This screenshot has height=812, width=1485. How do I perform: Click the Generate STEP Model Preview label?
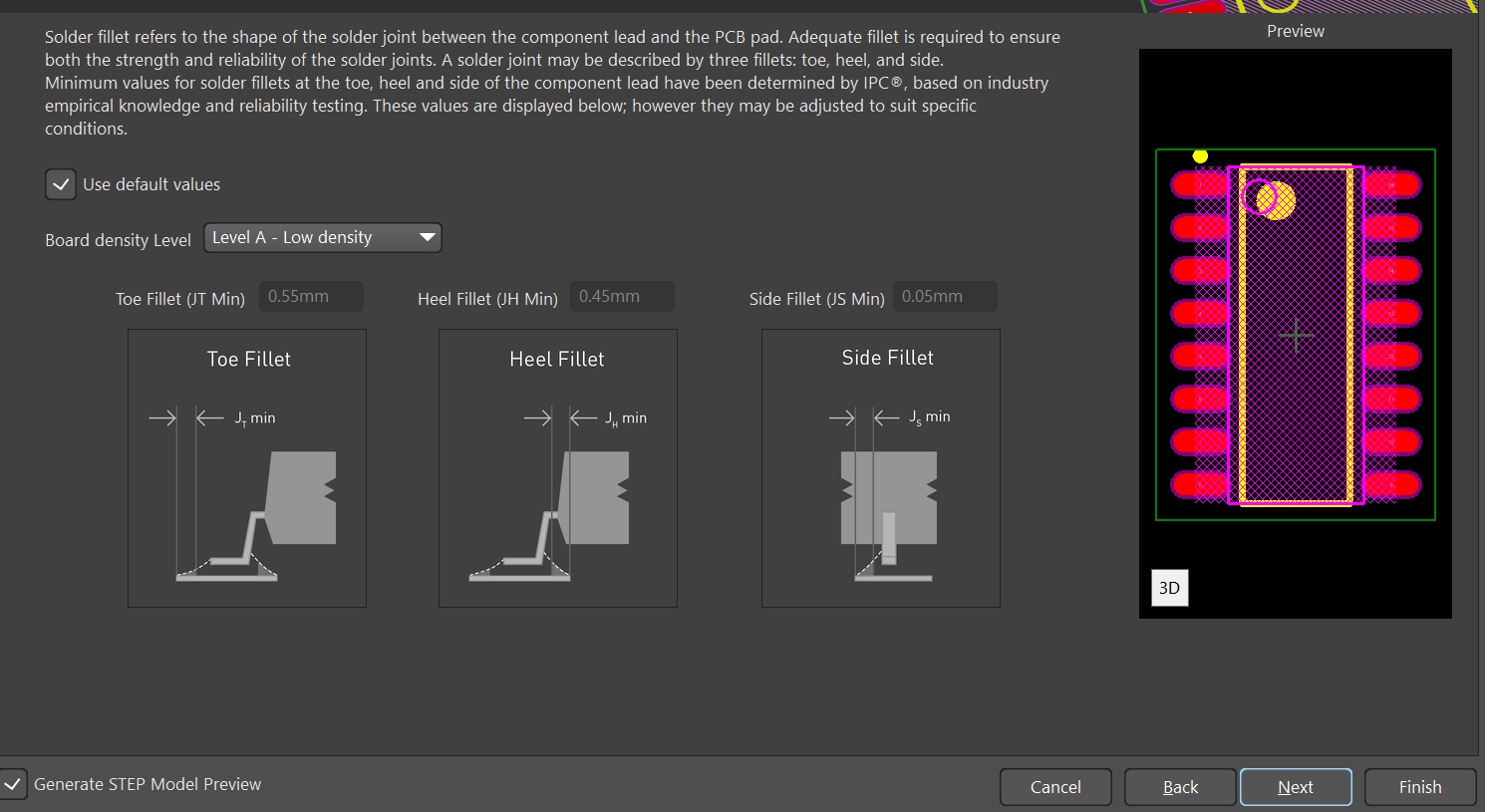(x=148, y=784)
